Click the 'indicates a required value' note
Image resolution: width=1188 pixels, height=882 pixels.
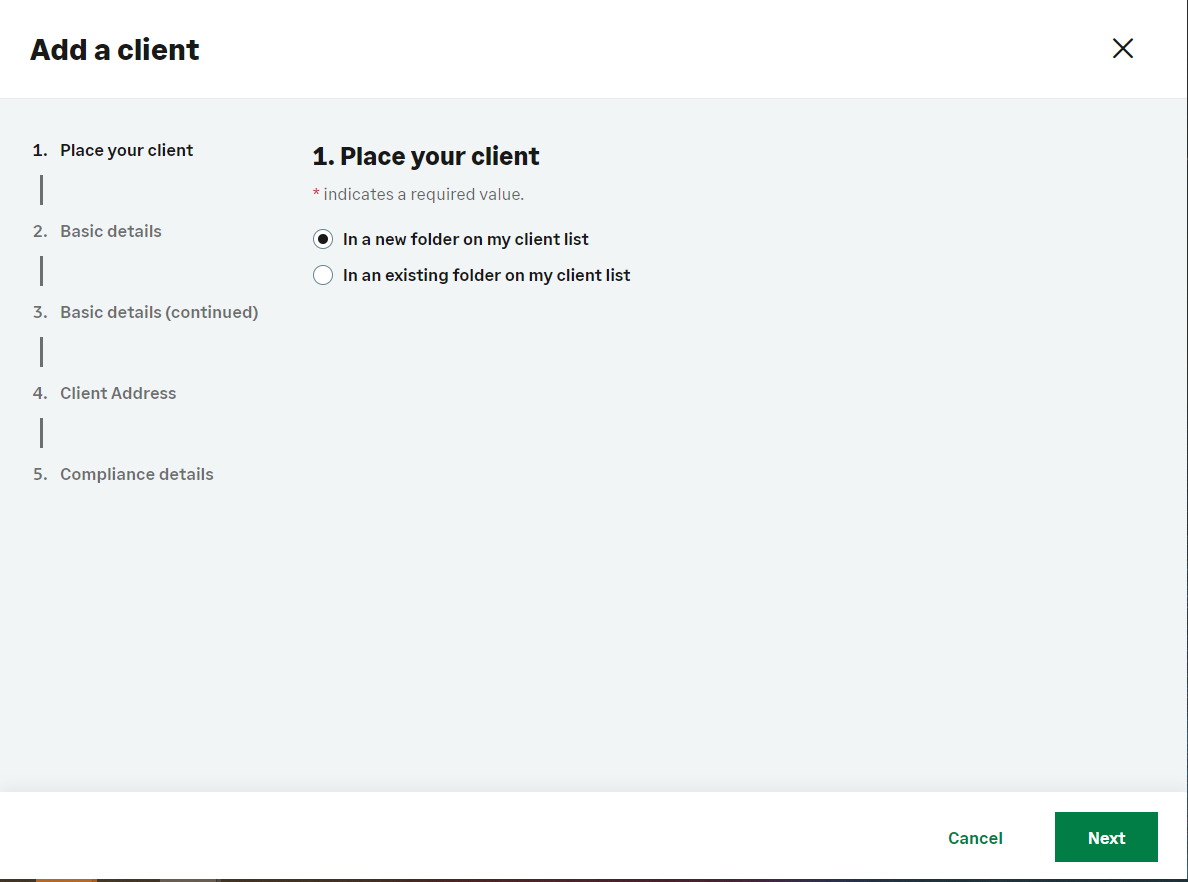click(423, 194)
